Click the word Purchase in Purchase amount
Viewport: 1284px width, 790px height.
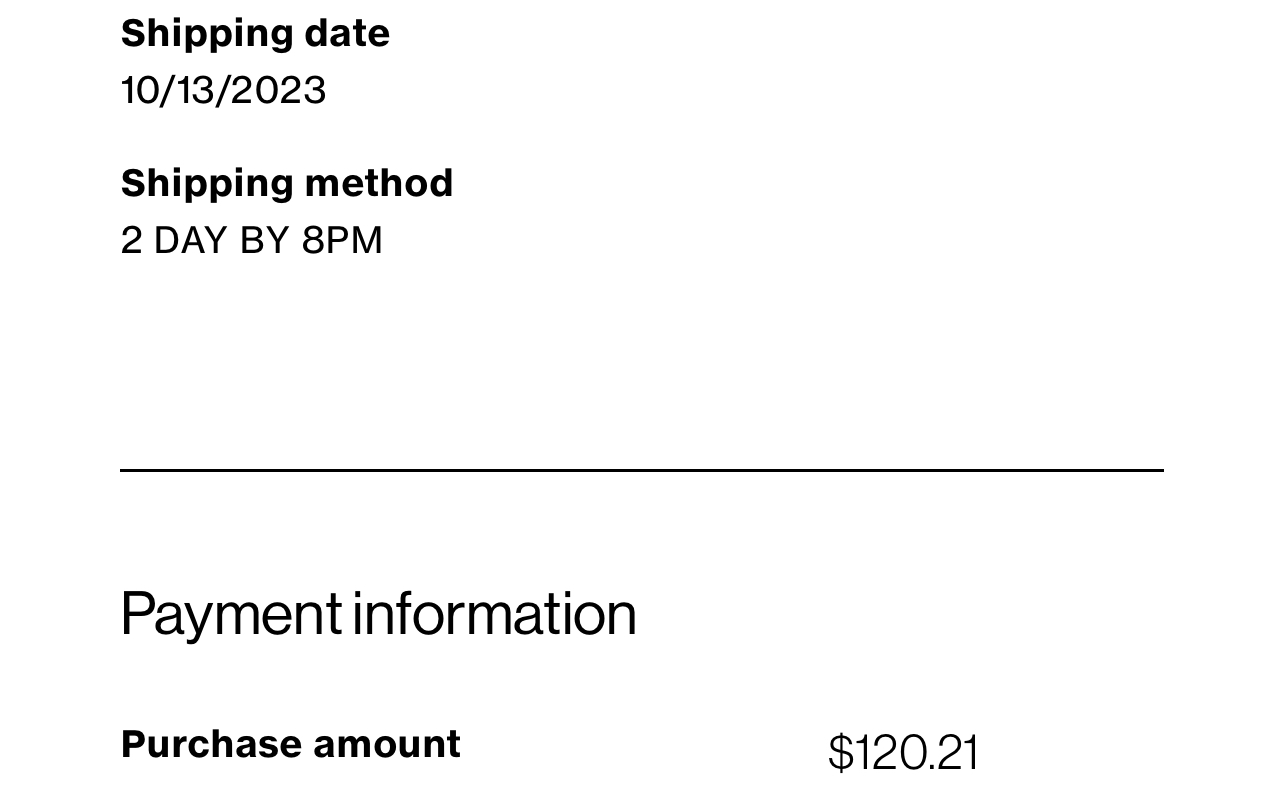click(211, 744)
